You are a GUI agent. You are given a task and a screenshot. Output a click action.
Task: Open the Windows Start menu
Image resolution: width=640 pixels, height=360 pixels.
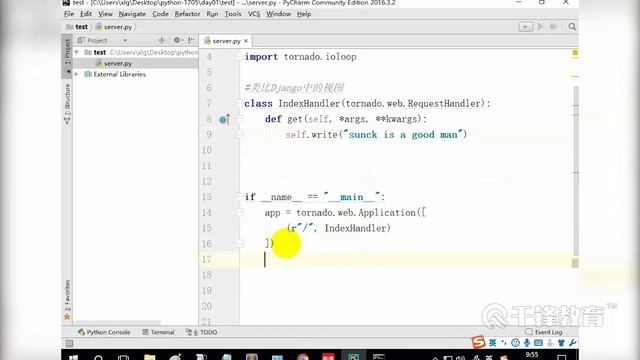(73, 357)
